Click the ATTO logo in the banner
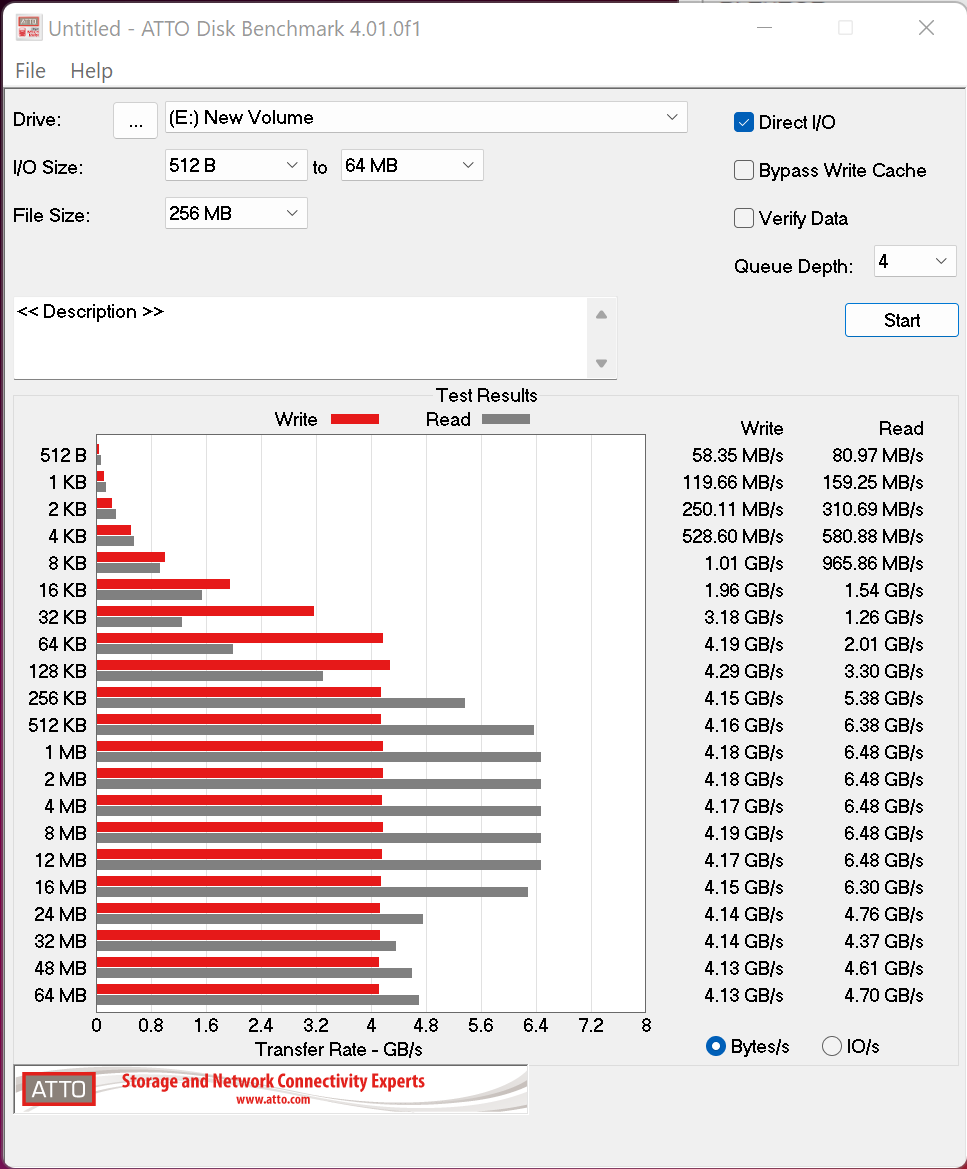The image size is (967, 1169). click(59, 1089)
